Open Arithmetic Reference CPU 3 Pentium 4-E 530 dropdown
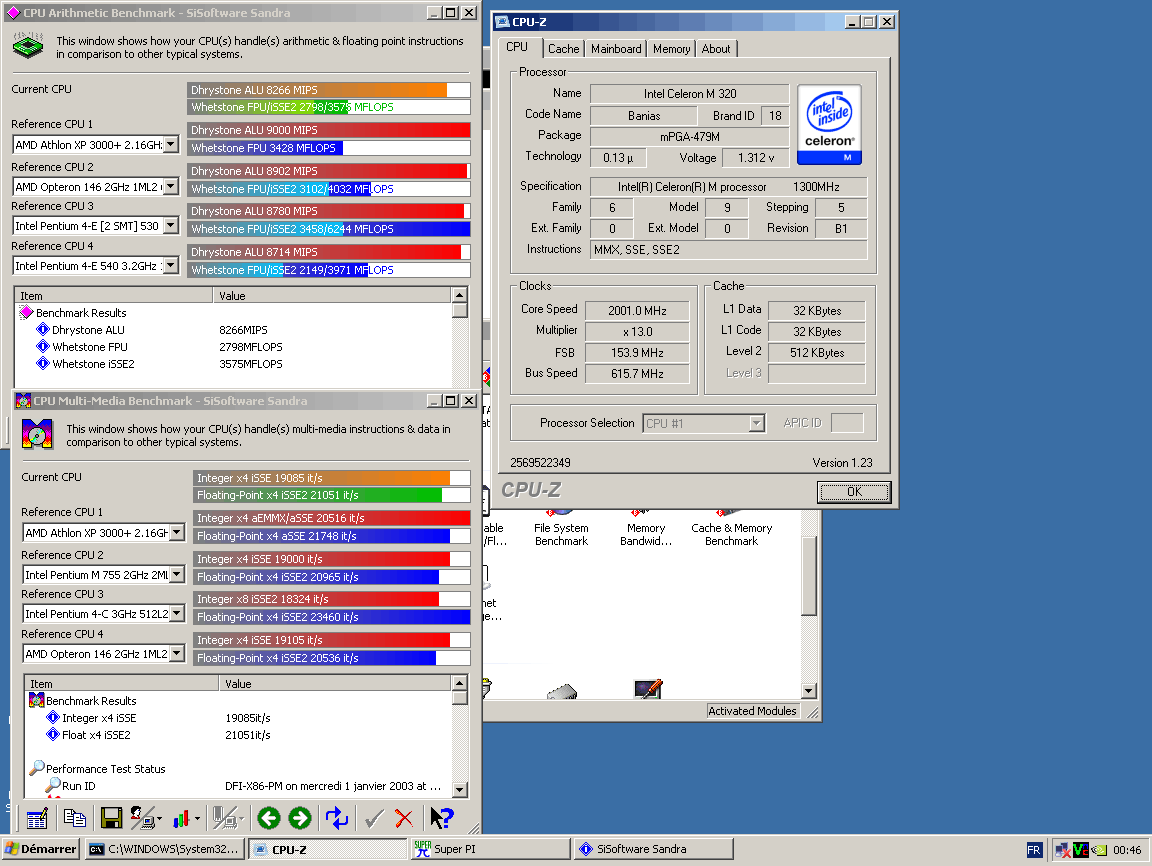 click(171, 225)
